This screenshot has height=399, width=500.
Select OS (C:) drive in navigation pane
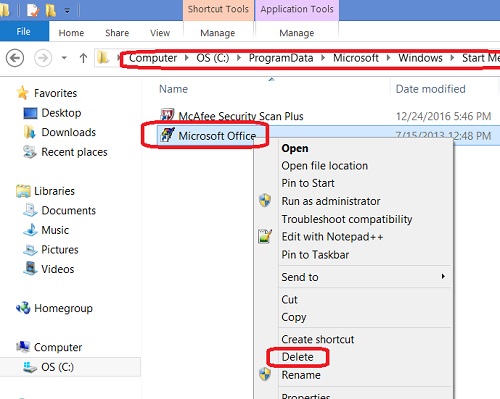[x=57, y=367]
